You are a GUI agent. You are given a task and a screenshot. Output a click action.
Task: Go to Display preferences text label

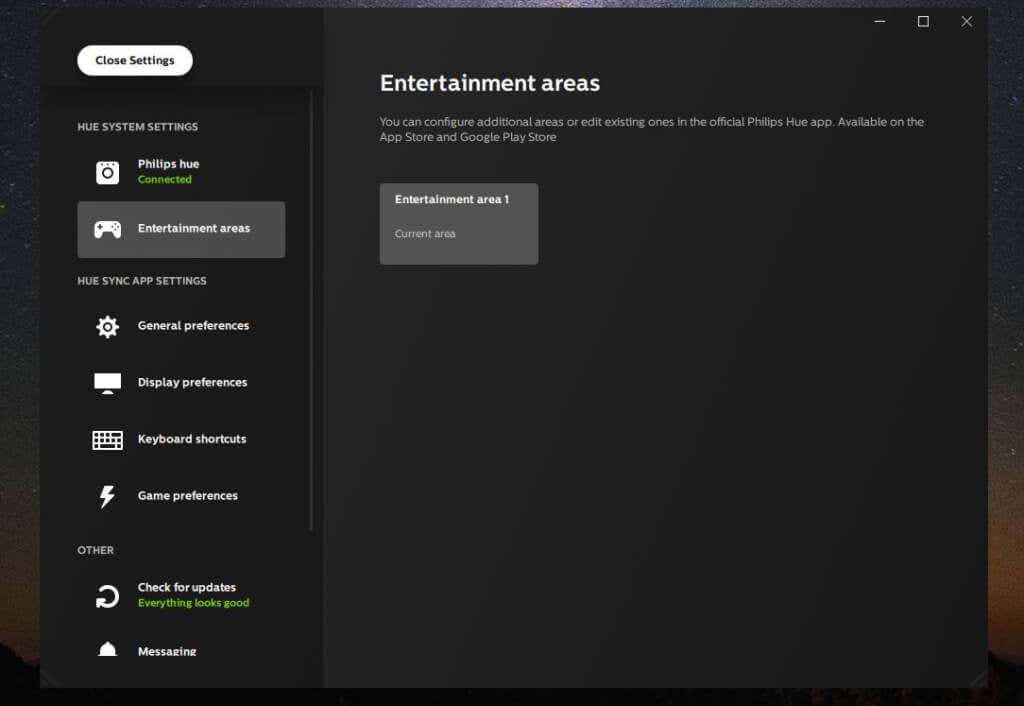pyautogui.click(x=192, y=383)
